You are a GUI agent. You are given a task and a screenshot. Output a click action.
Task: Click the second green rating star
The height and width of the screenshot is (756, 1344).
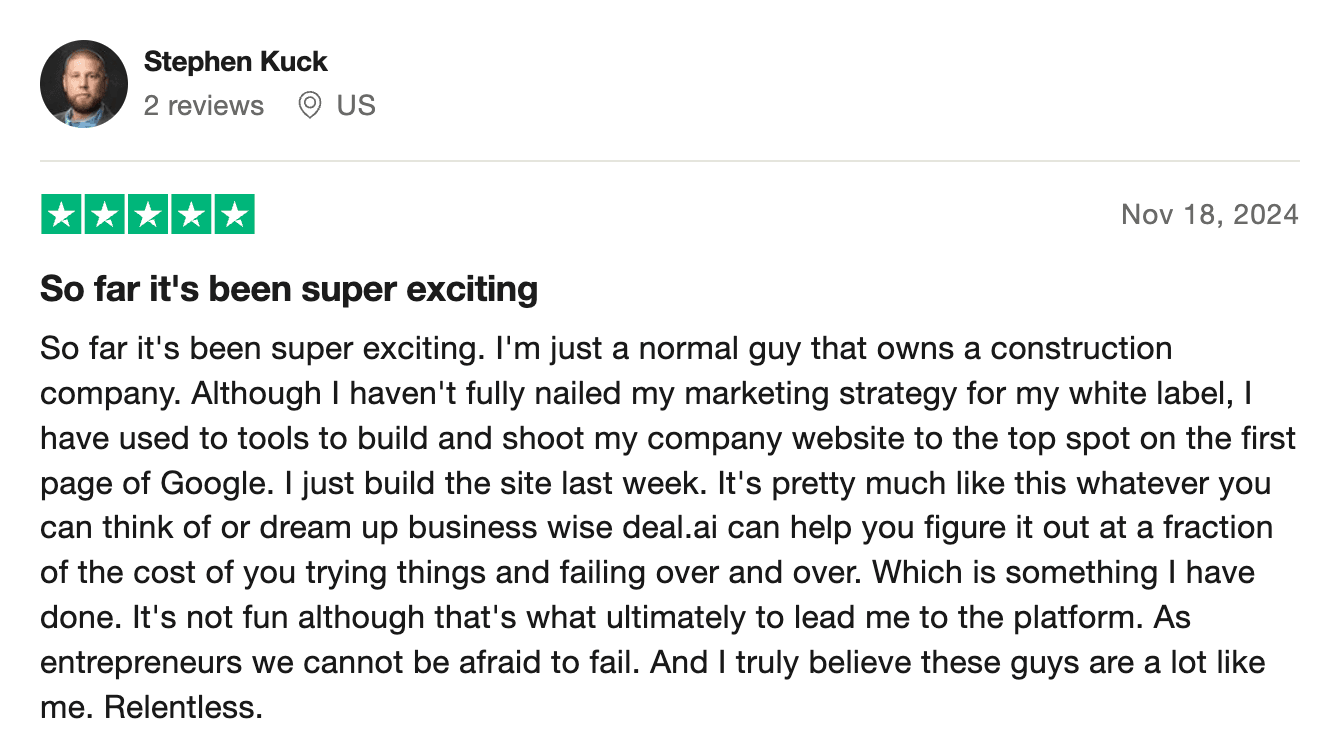105,215
